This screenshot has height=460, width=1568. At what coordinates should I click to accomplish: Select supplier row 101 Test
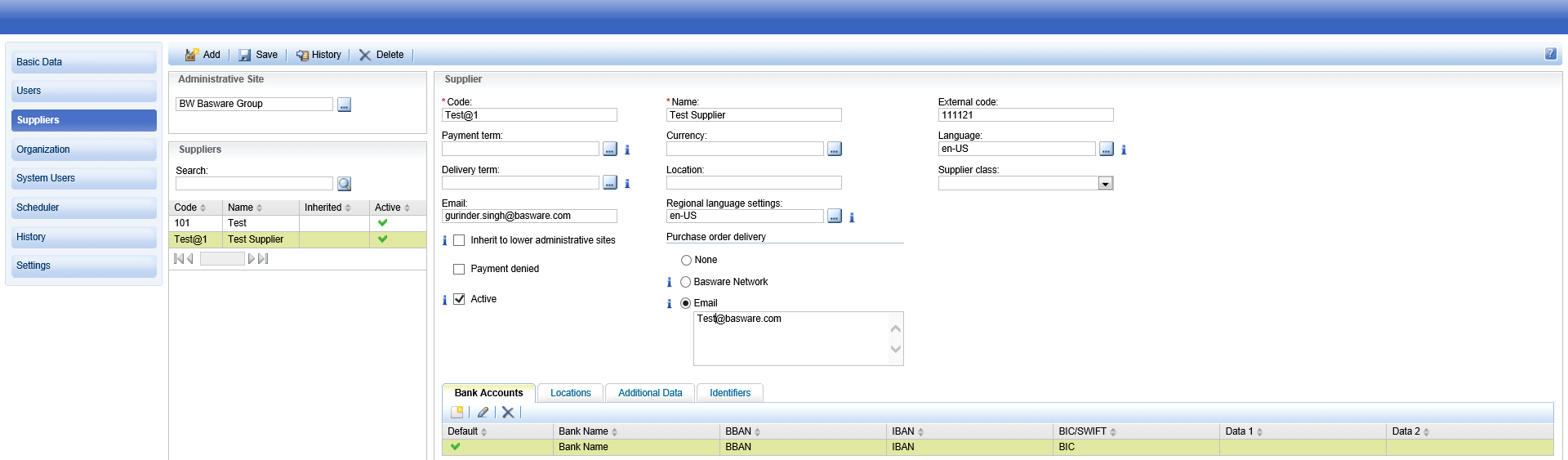pos(297,223)
